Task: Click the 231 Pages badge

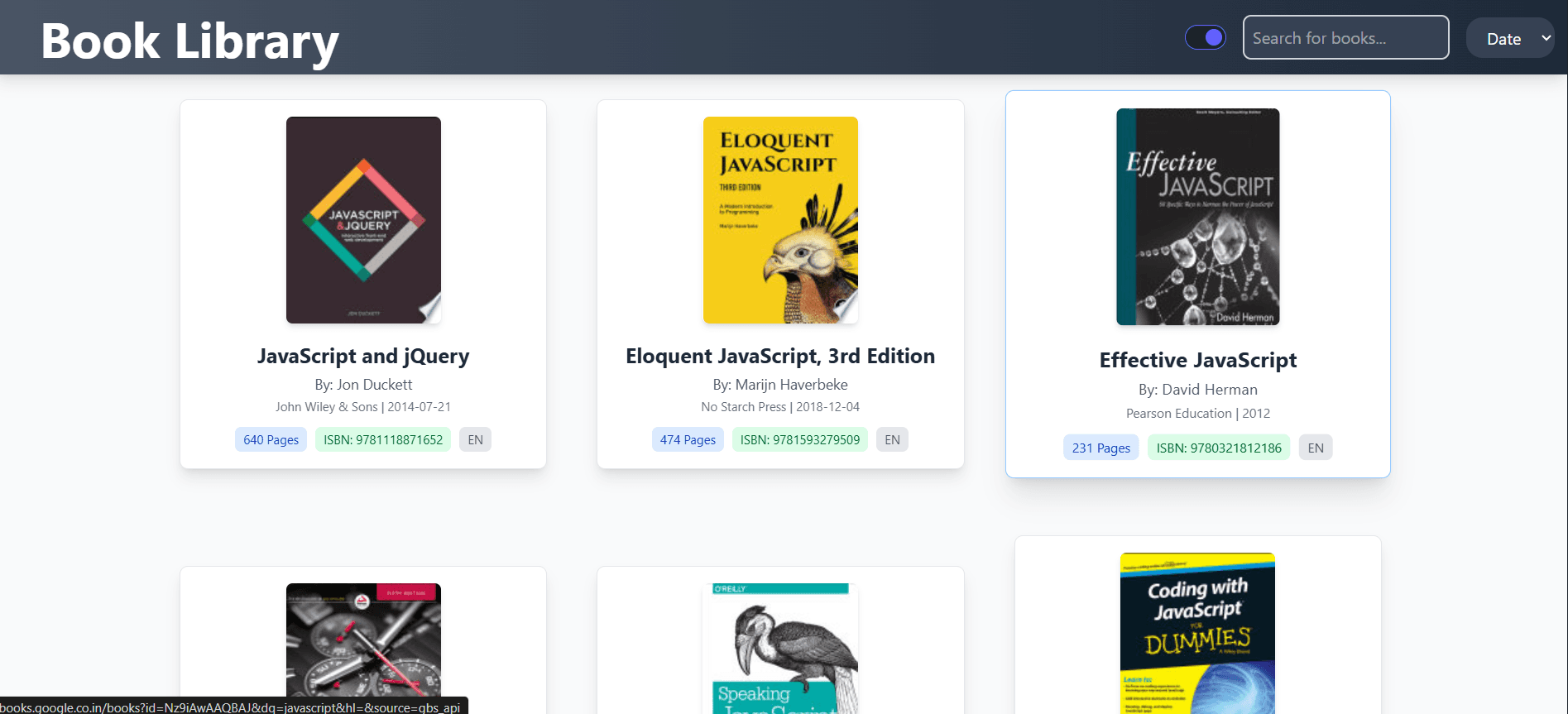Action: [1100, 448]
